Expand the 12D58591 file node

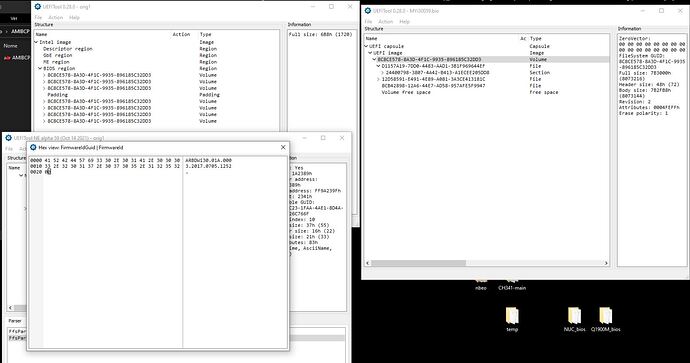[x=378, y=79]
